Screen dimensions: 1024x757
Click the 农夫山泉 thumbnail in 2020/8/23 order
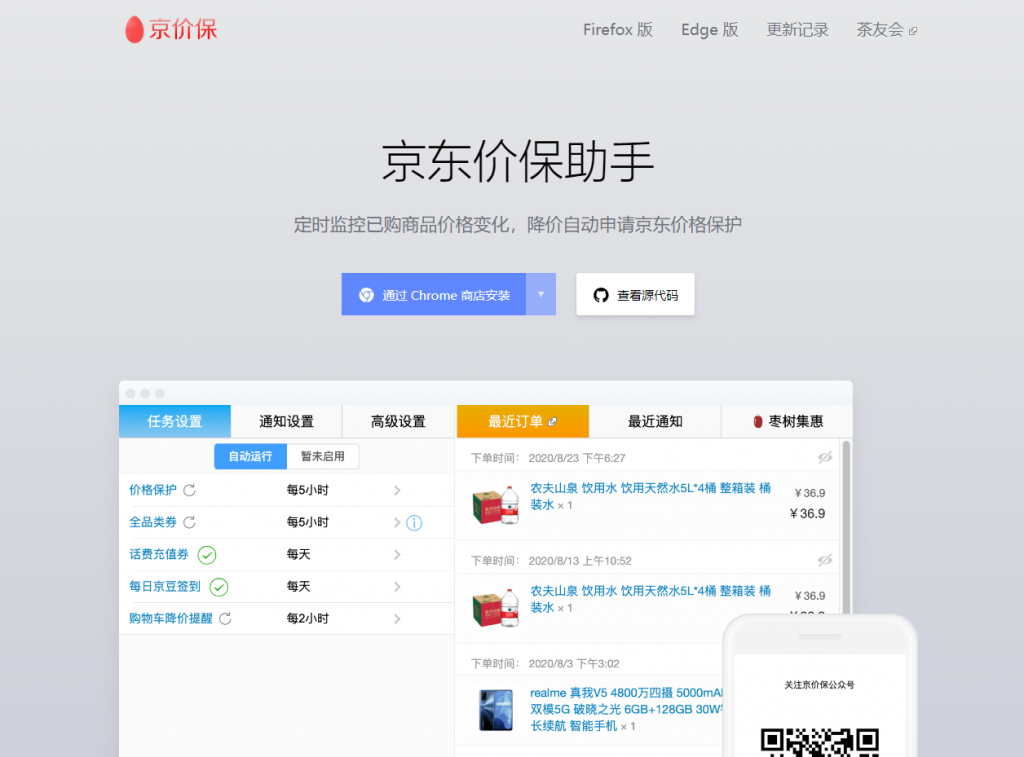click(x=496, y=505)
